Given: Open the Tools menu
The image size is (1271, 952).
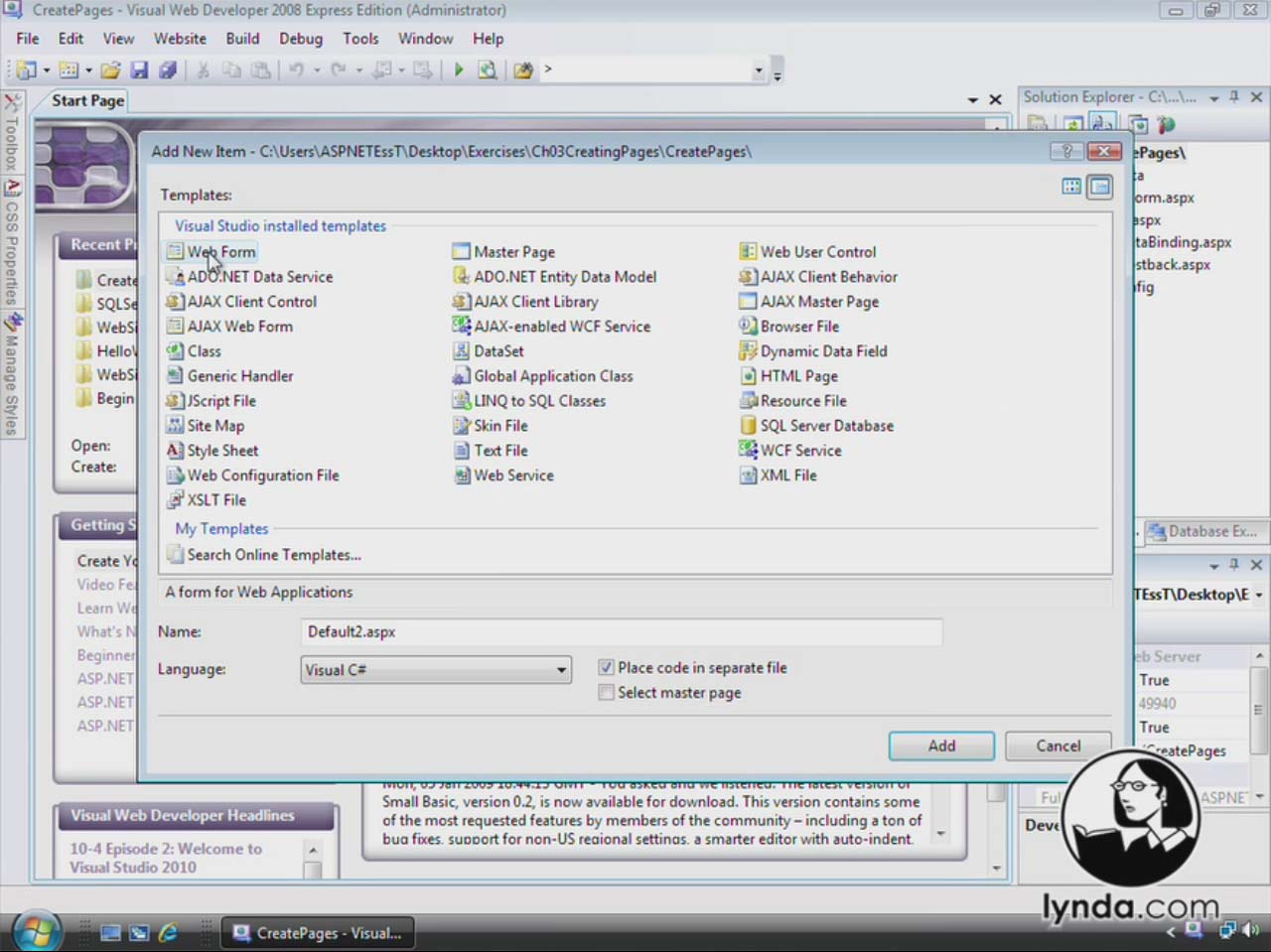Looking at the screenshot, I should point(360,39).
